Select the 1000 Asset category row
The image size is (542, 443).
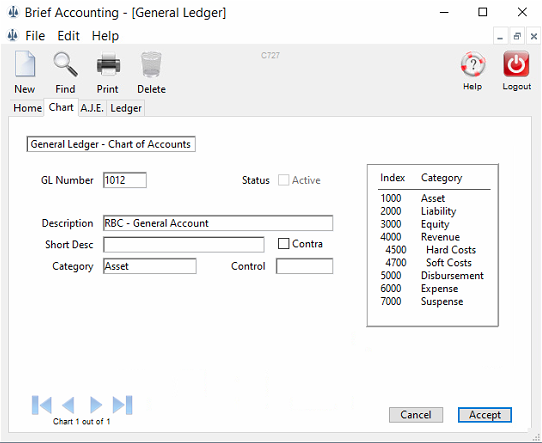[413, 198]
